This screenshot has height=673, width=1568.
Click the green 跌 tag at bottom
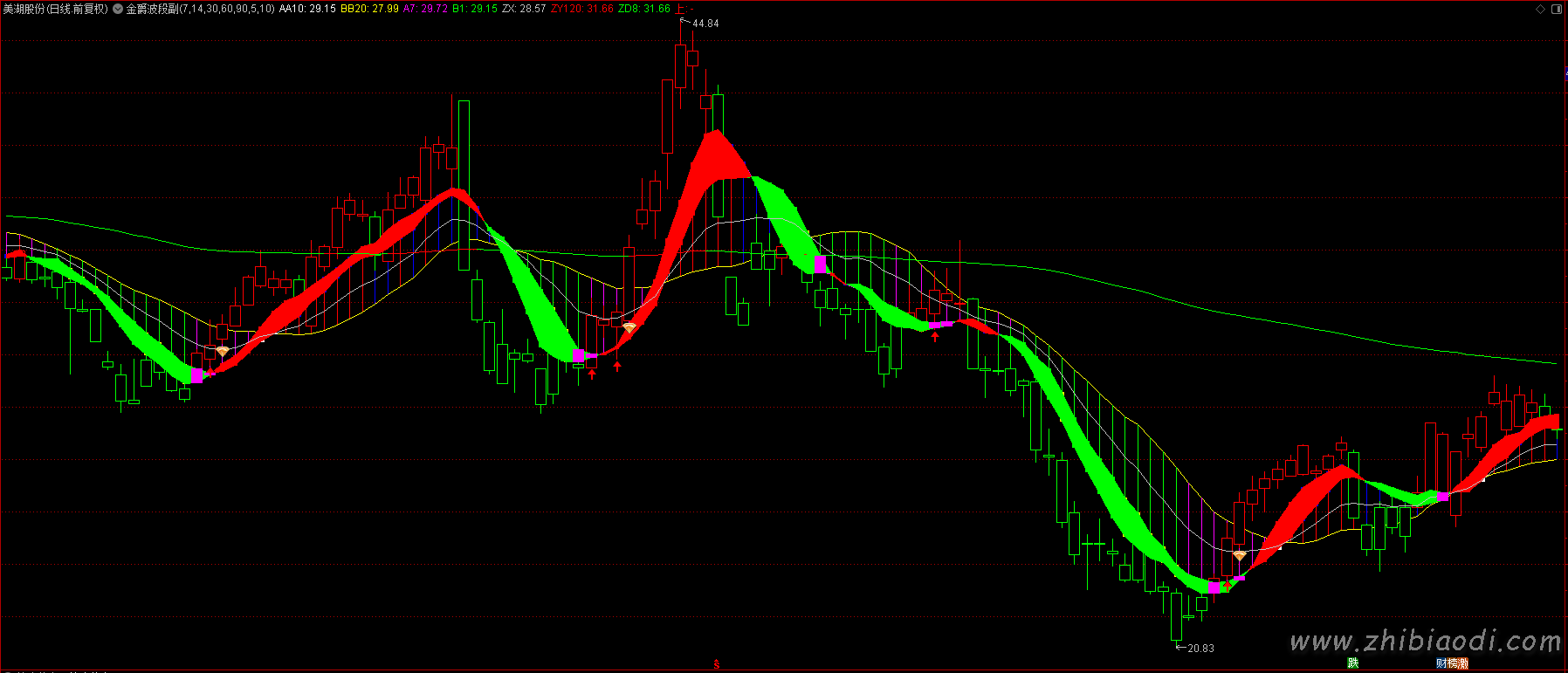(1353, 663)
